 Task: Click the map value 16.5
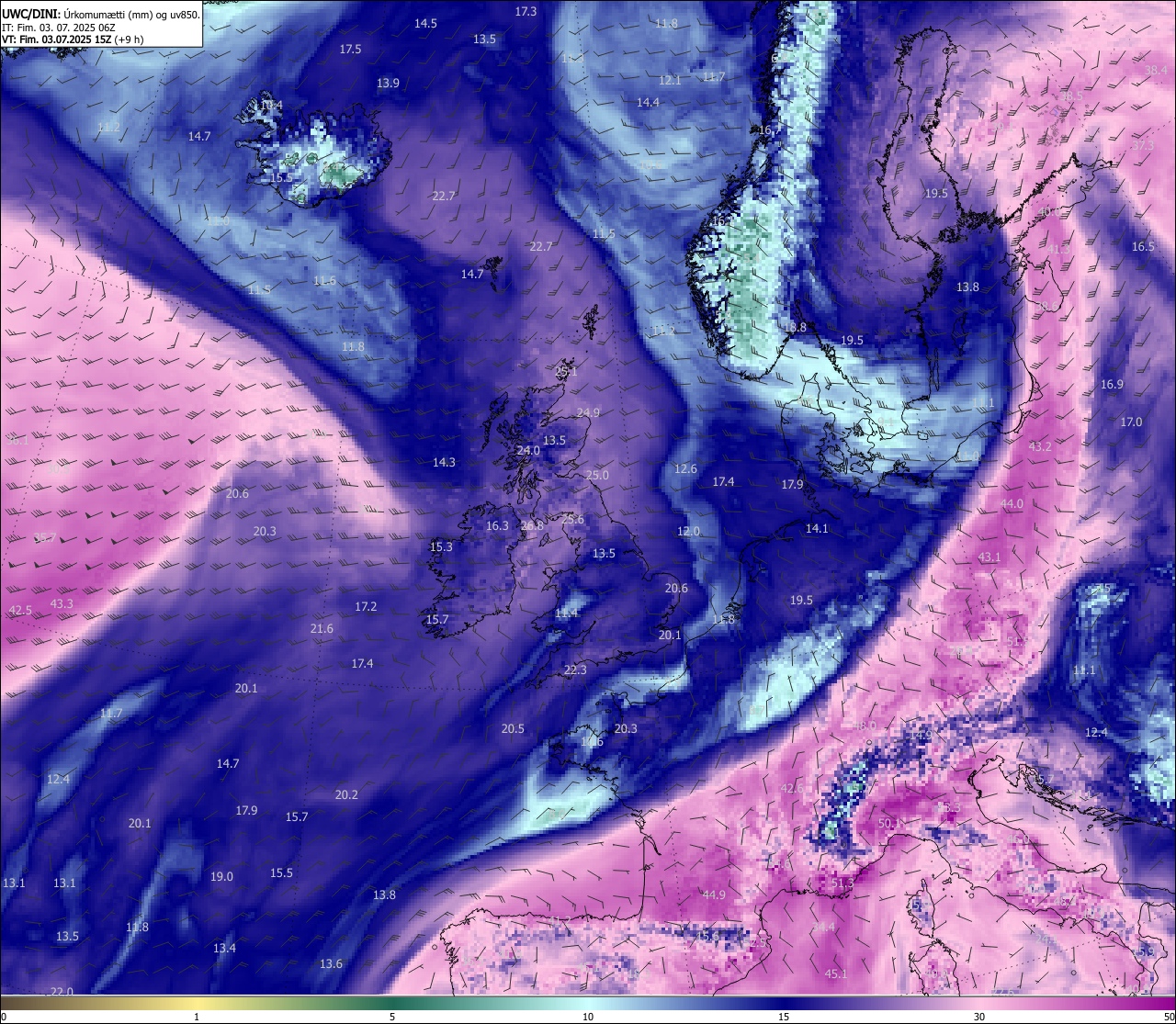1143,247
